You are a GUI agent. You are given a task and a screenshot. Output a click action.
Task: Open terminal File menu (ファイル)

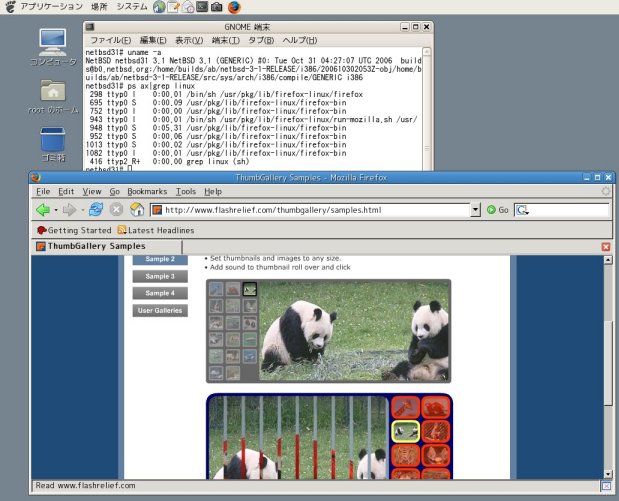[111, 40]
